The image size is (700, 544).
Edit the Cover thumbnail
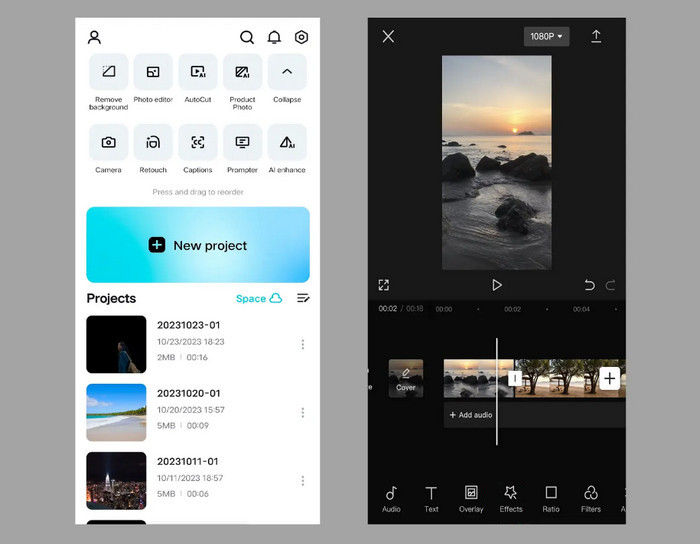tap(406, 378)
